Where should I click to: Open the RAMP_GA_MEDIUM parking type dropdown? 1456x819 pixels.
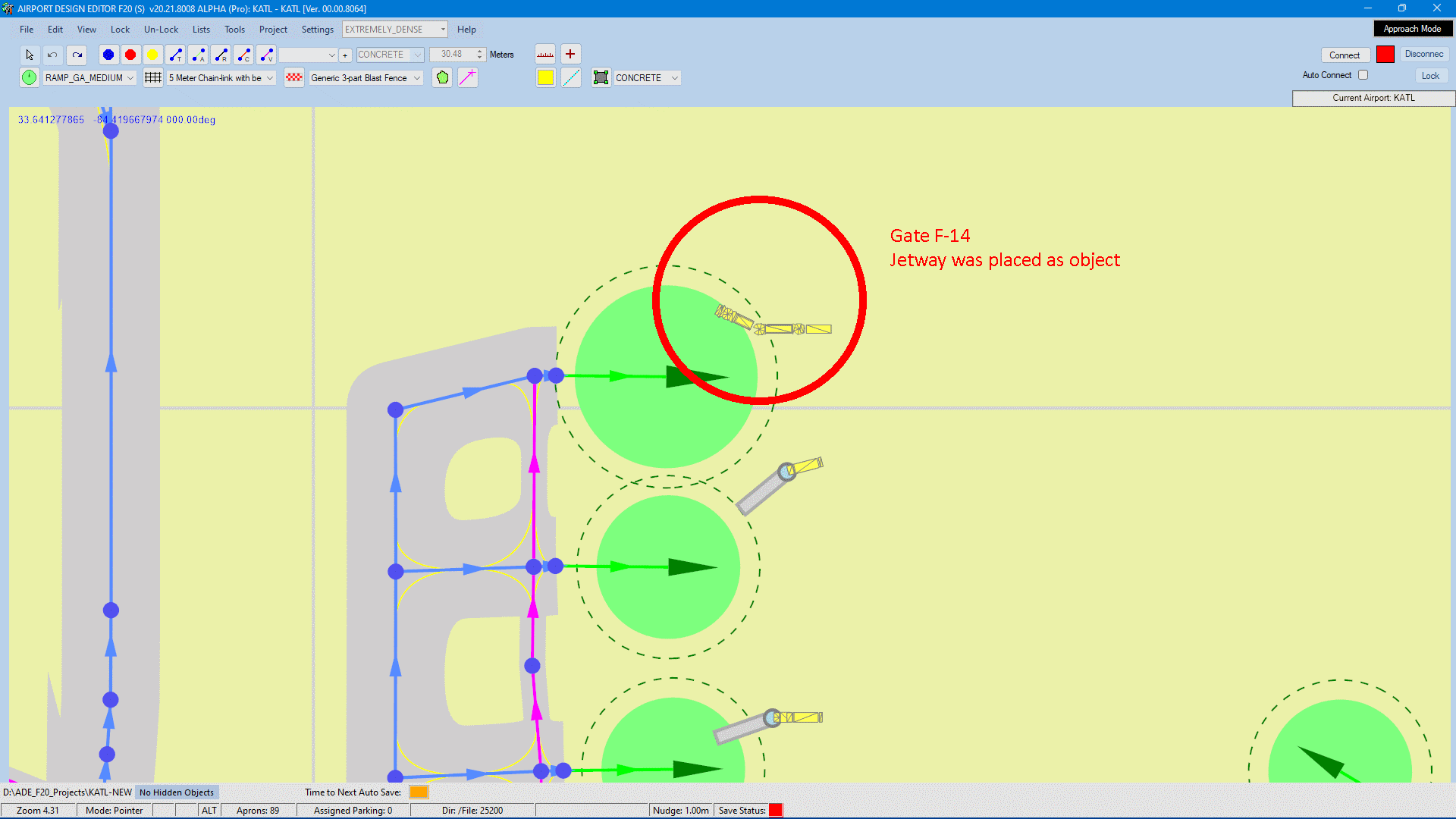pos(89,77)
